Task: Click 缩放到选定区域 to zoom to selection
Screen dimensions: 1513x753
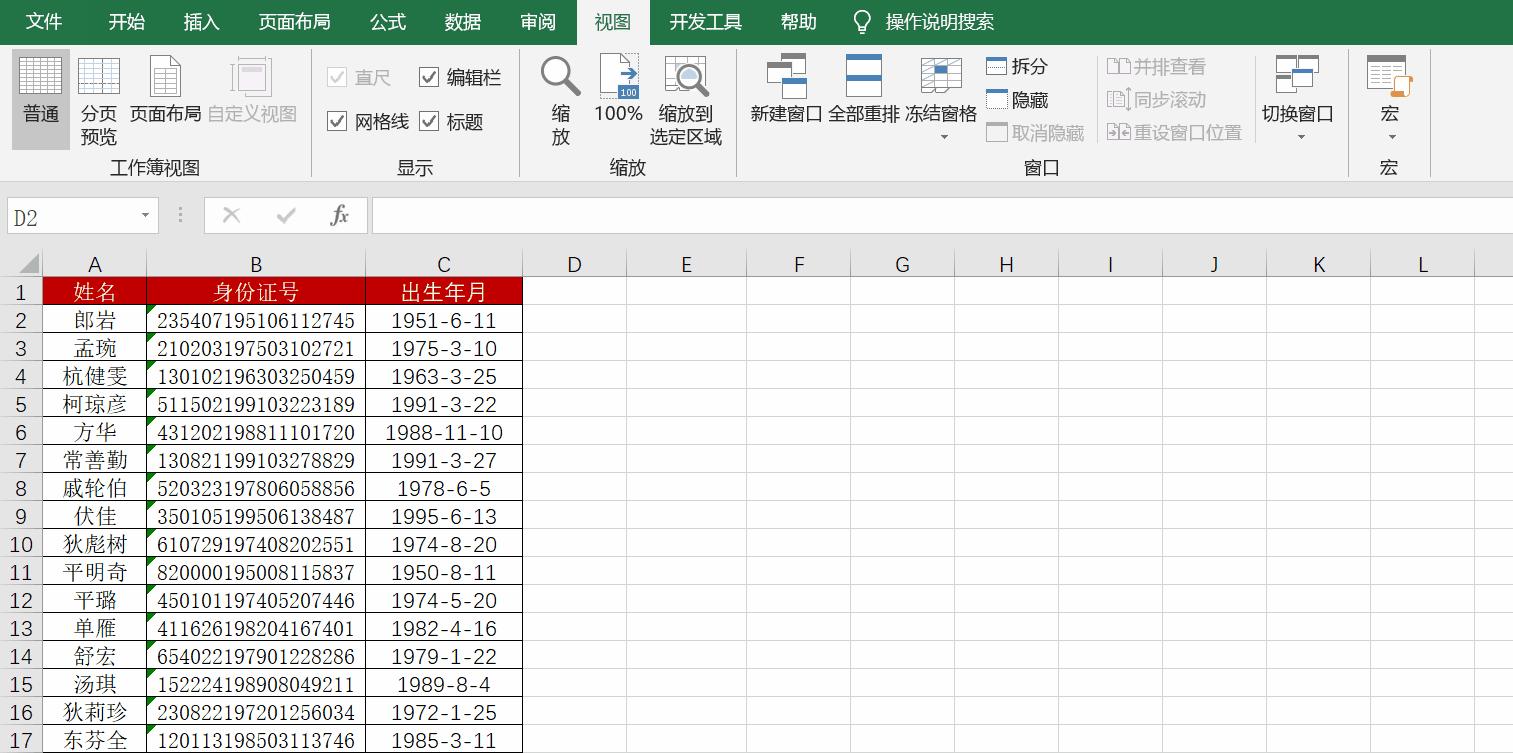Action: (x=685, y=97)
